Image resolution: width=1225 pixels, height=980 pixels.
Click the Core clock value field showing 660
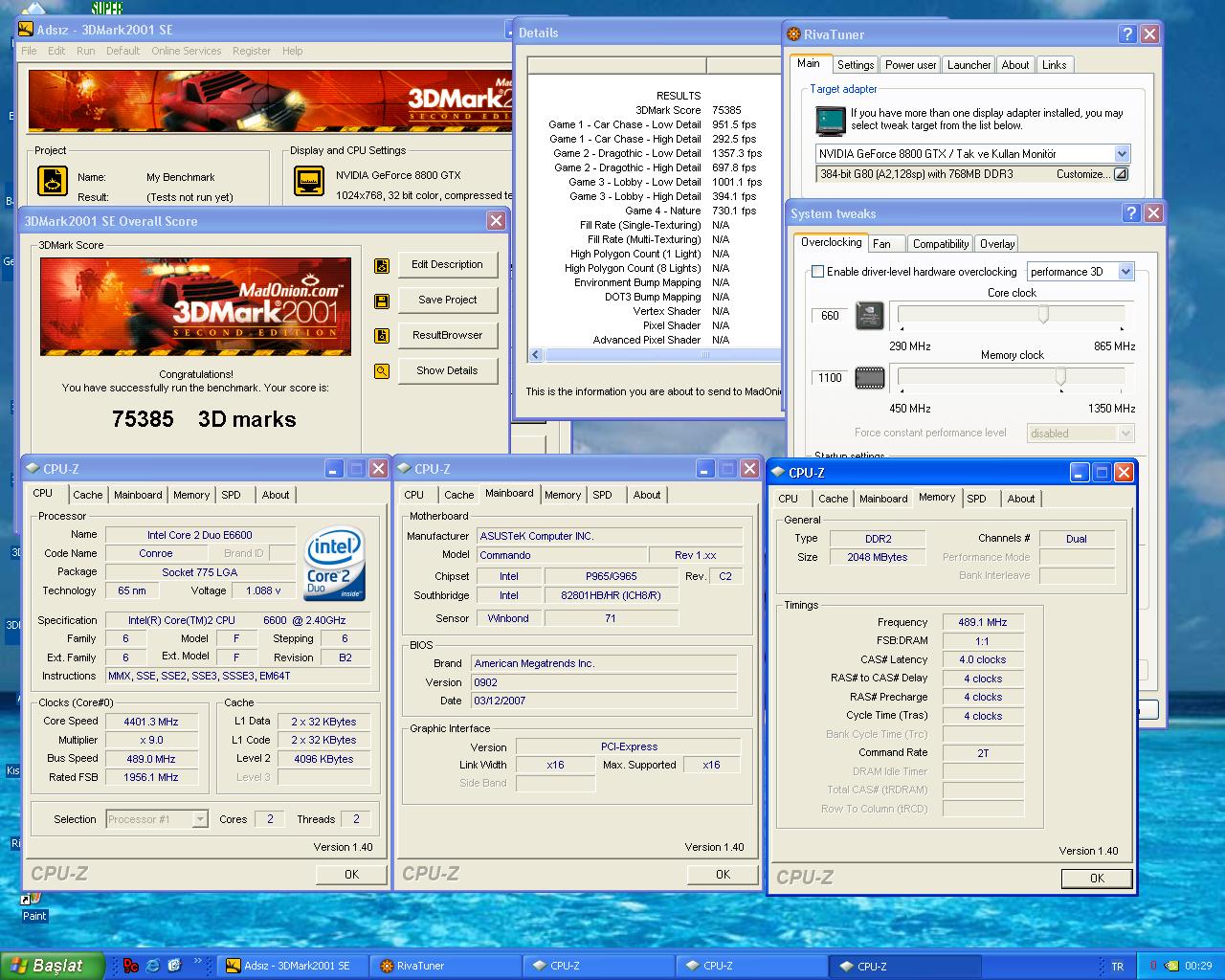[830, 316]
